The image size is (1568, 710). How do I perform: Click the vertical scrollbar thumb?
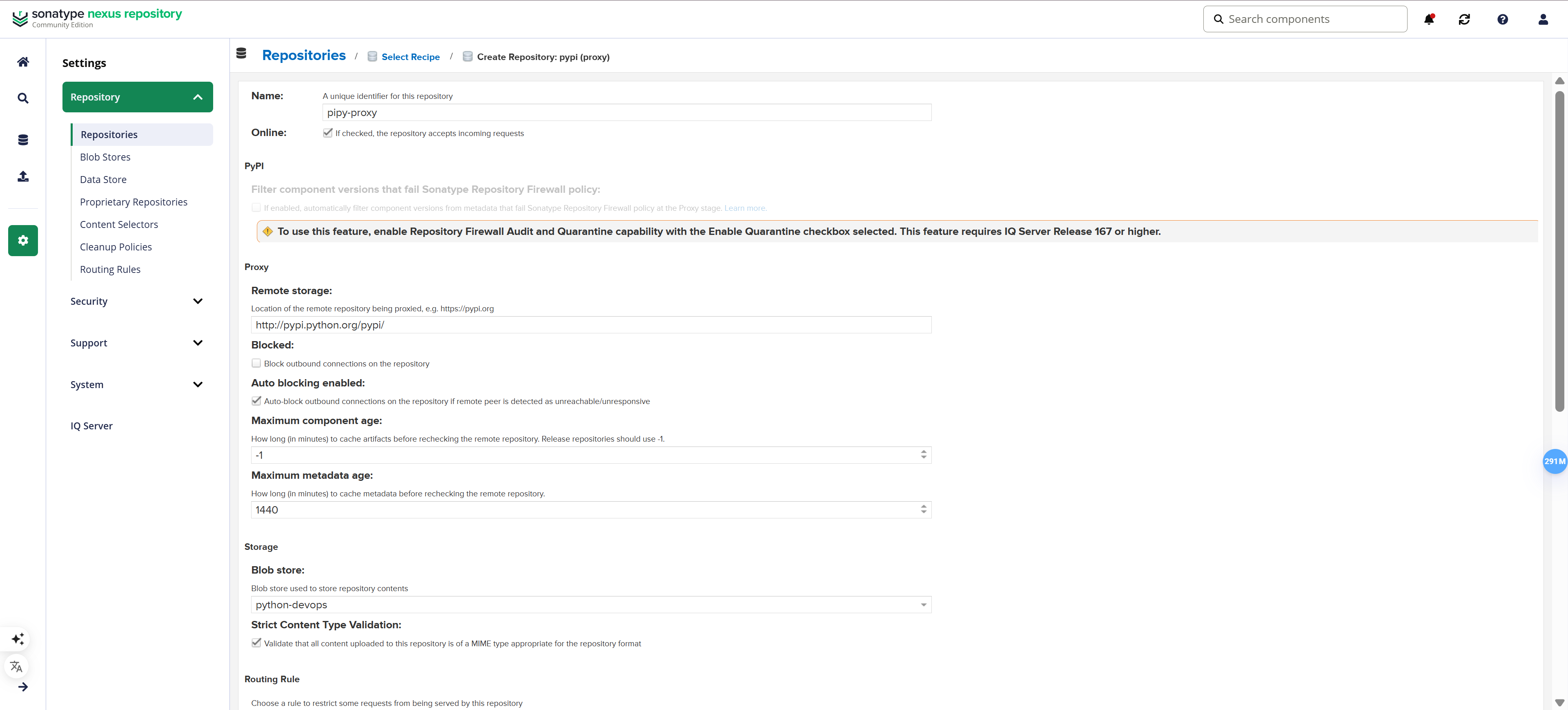pyautogui.click(x=1559, y=251)
